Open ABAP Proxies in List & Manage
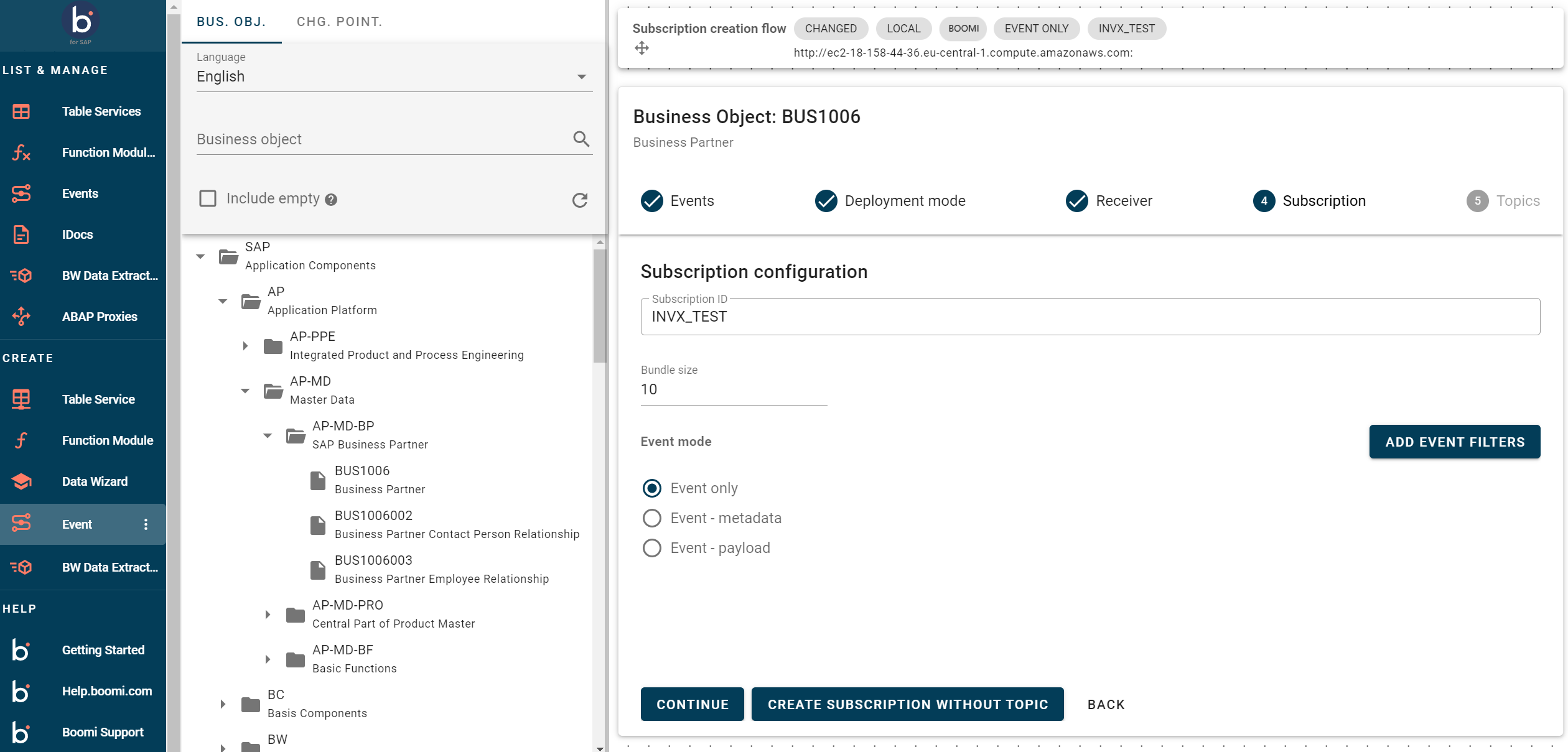Screen dimensions: 1568x752 pos(100,317)
